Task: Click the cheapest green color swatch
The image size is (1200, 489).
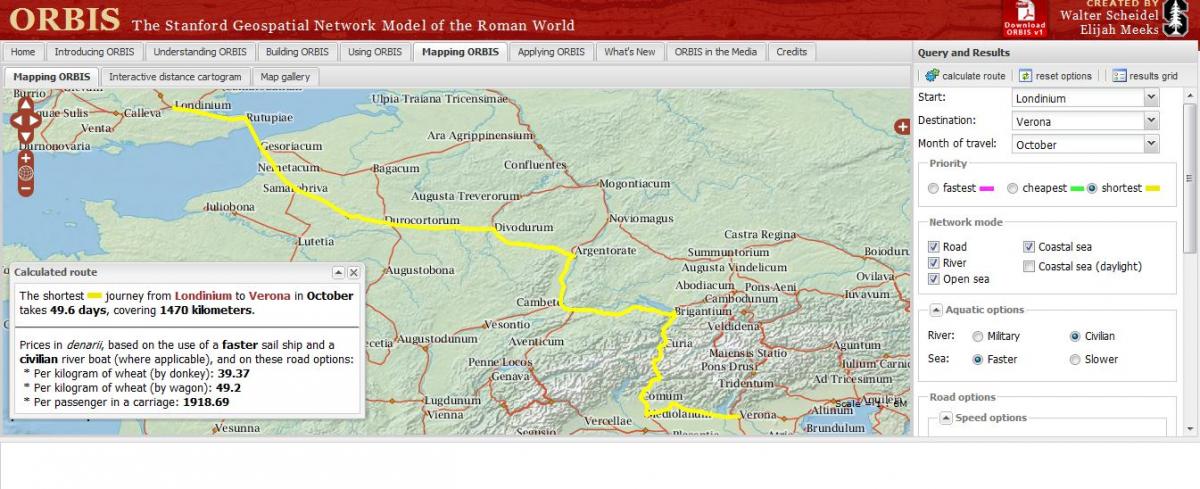Action: coord(1076,188)
